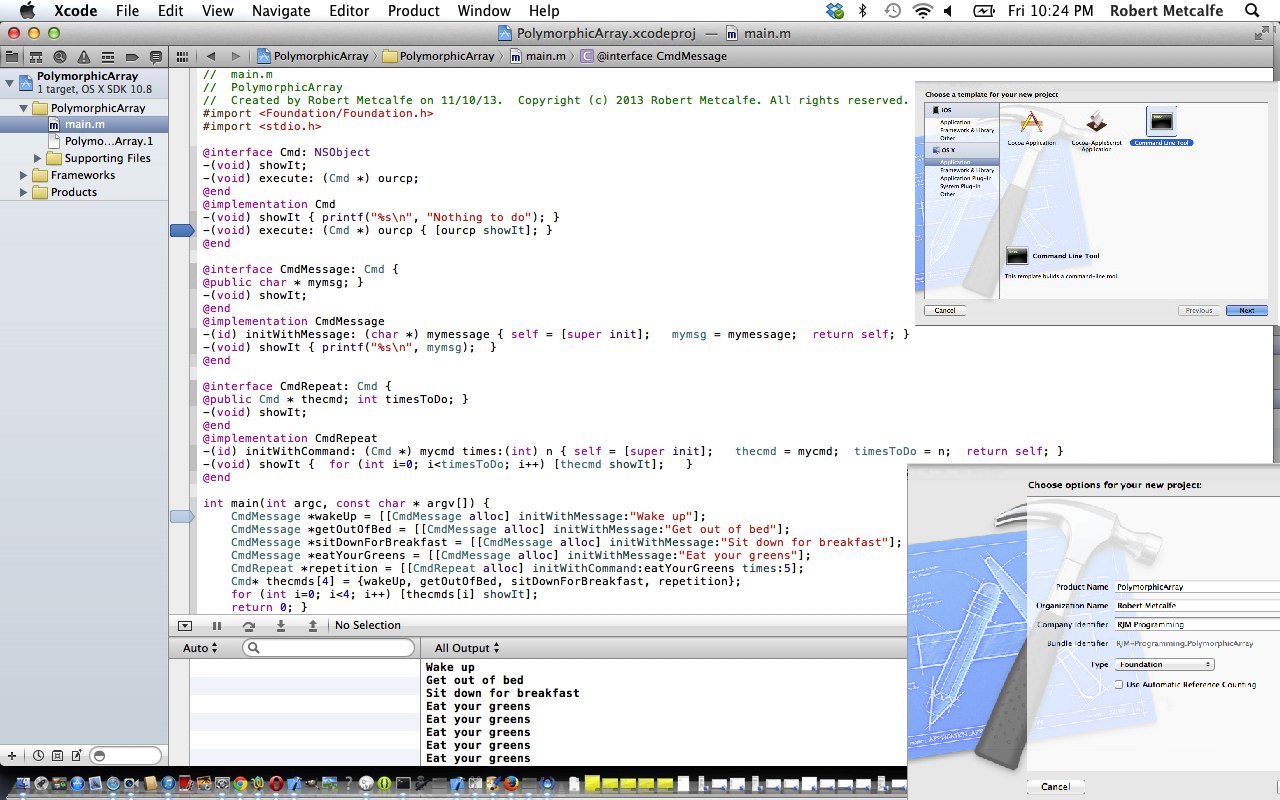1280x800 pixels.
Task: Select main.m in the project navigator
Action: coord(84,124)
